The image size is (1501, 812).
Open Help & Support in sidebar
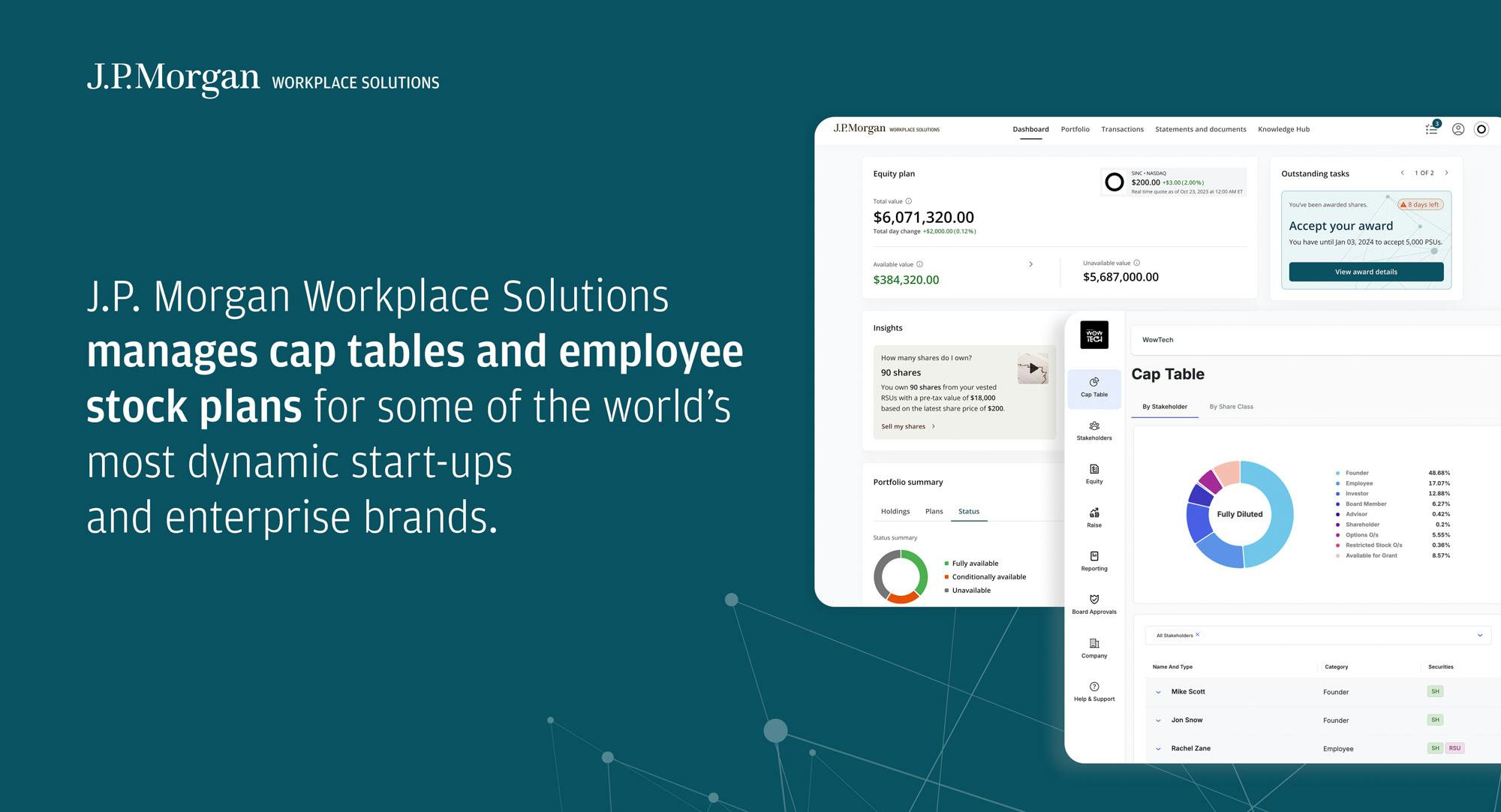pos(1094,692)
